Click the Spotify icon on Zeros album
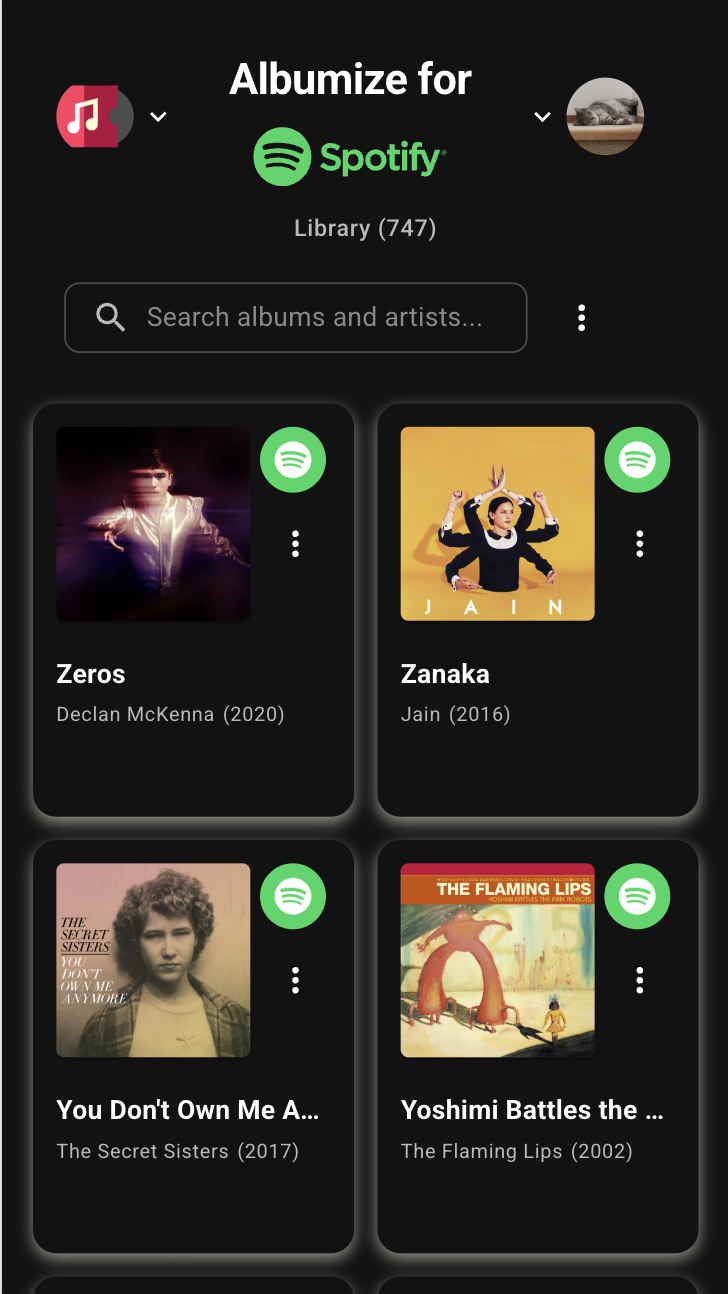 pyautogui.click(x=293, y=460)
